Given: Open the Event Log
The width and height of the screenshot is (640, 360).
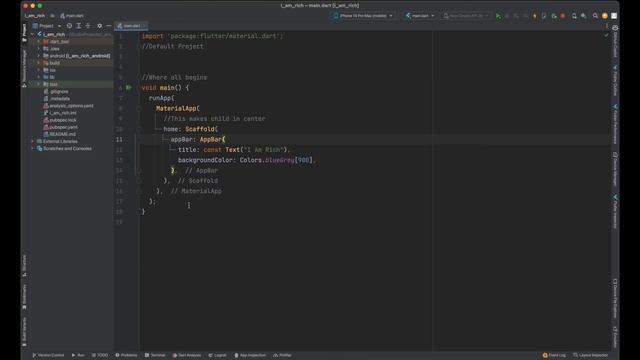Looking at the screenshot, I should pyautogui.click(x=554, y=355).
